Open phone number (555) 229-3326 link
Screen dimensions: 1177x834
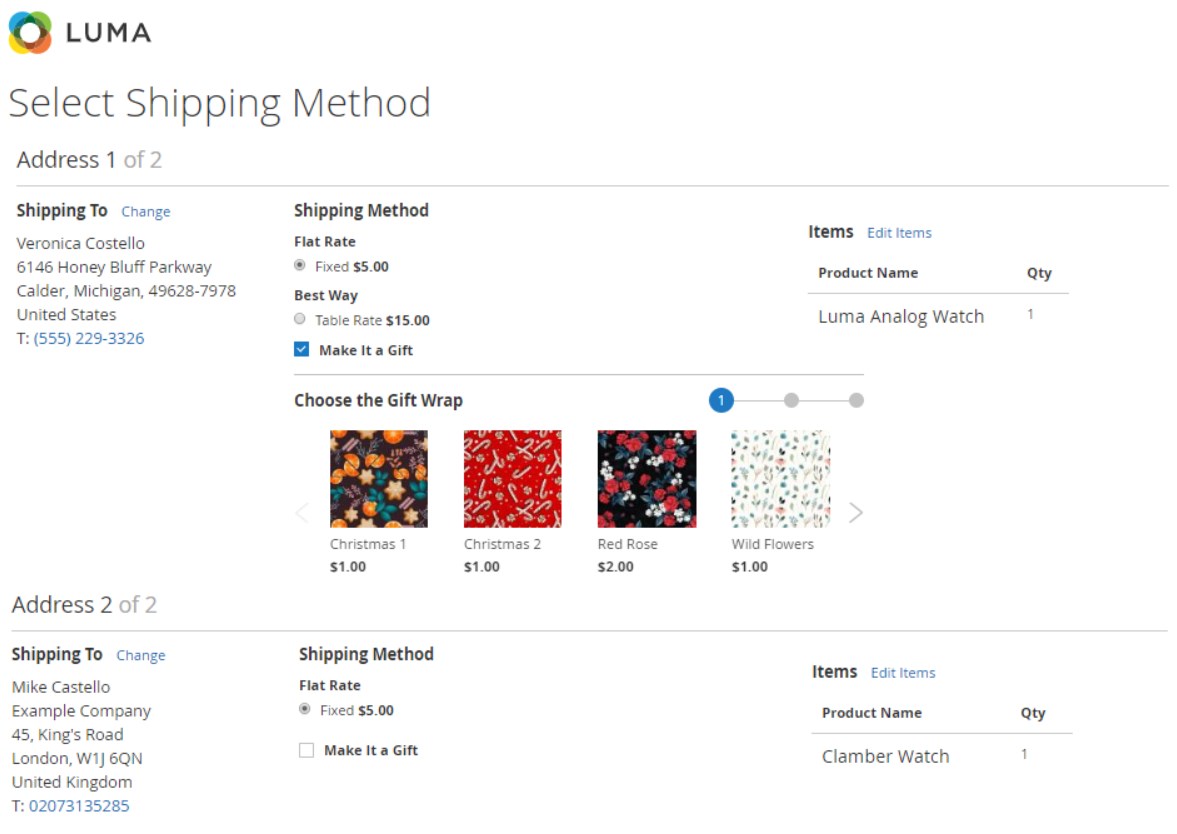(89, 339)
